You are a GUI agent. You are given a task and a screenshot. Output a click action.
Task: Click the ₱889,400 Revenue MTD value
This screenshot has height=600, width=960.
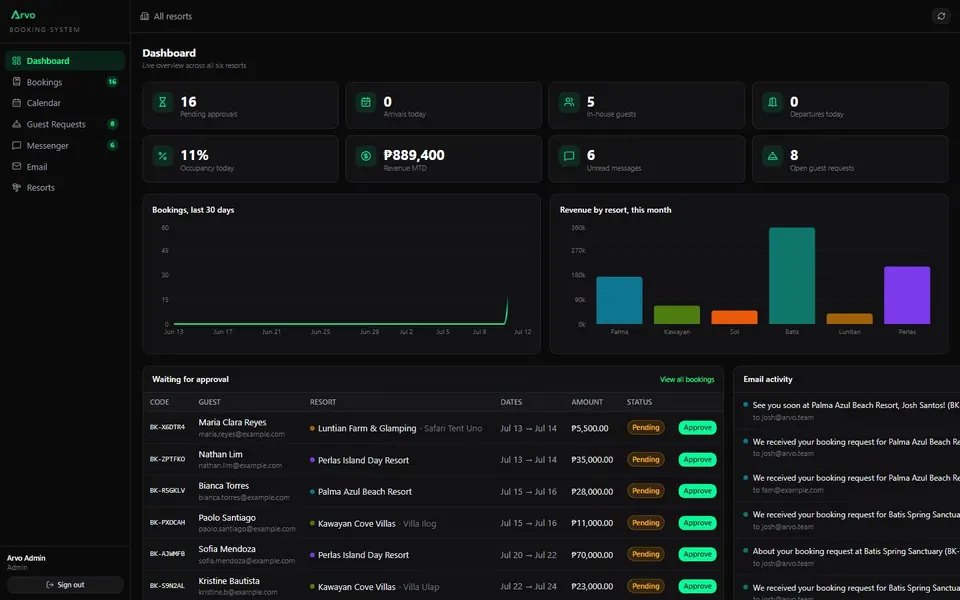click(x=414, y=156)
